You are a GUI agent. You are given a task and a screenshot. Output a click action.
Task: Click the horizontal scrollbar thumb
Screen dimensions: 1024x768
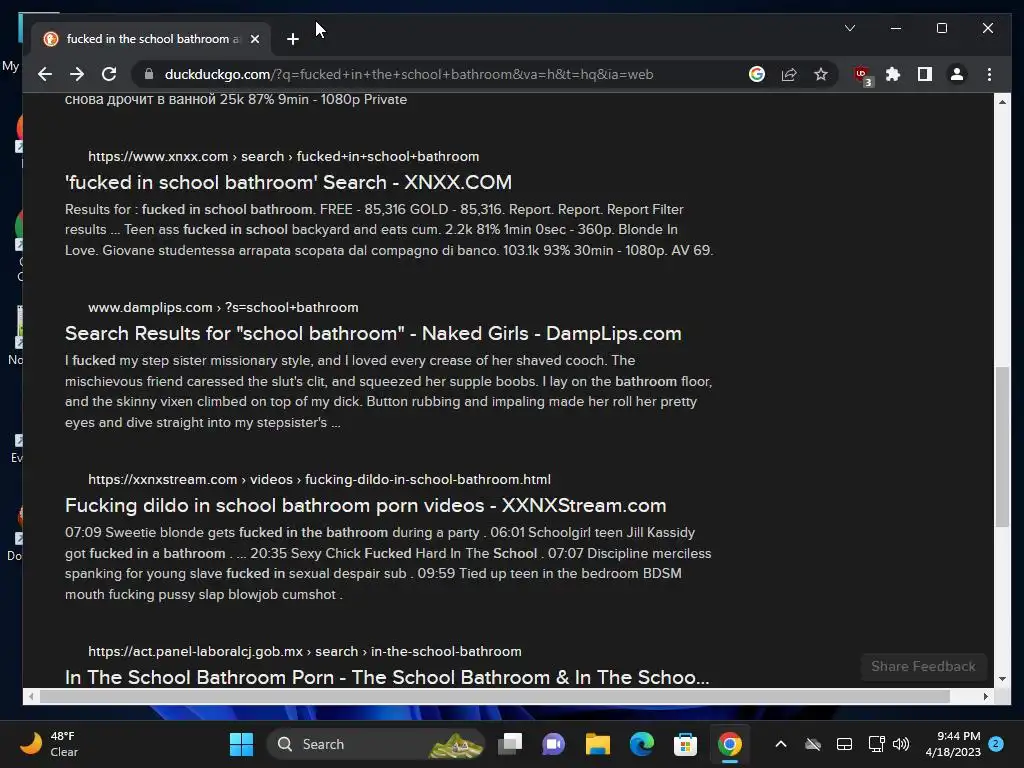point(494,697)
